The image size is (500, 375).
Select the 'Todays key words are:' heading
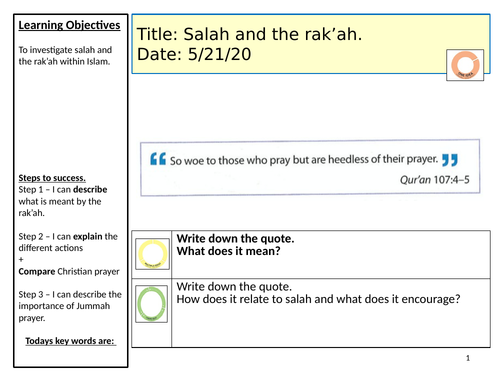coord(70,341)
